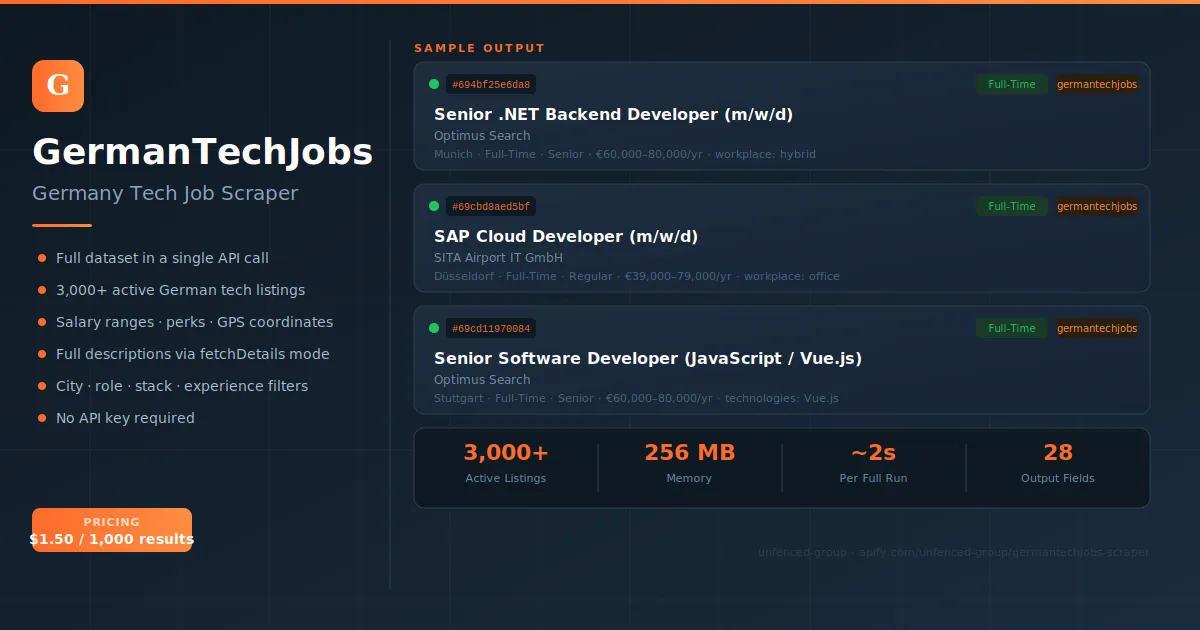Click the orange G logo icon
1200x630 pixels.
(57, 86)
